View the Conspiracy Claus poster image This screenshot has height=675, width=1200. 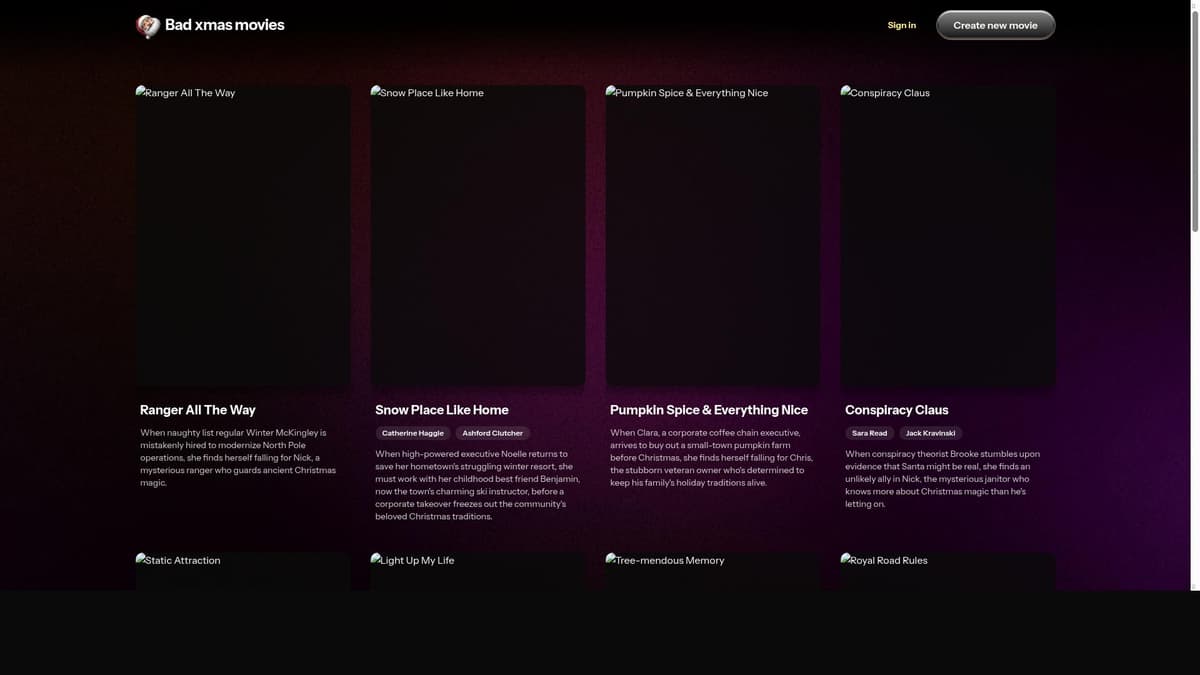[948, 236]
